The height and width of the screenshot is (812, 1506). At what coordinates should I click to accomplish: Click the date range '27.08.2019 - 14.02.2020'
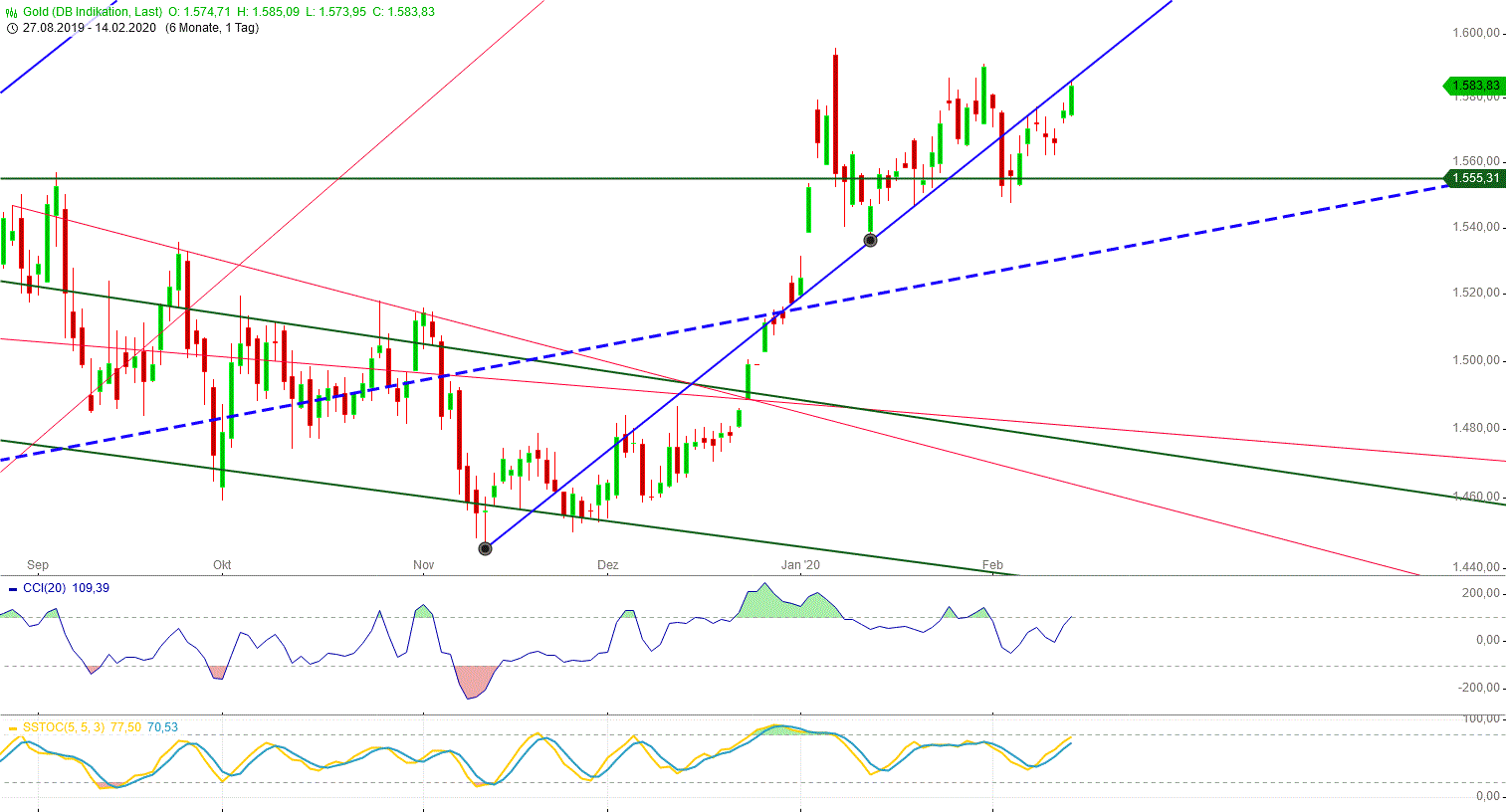point(91,28)
